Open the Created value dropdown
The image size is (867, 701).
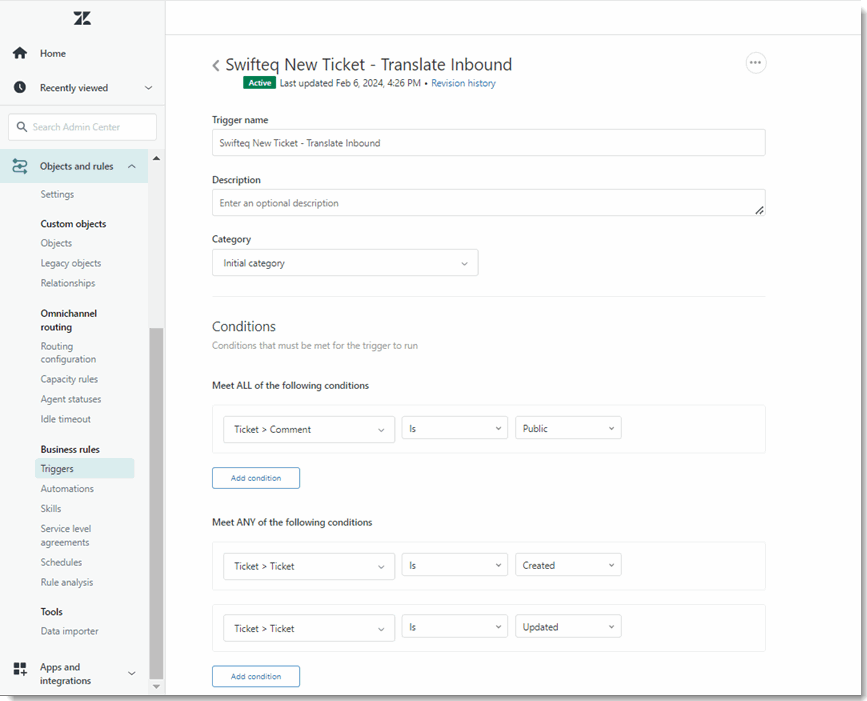coord(568,565)
